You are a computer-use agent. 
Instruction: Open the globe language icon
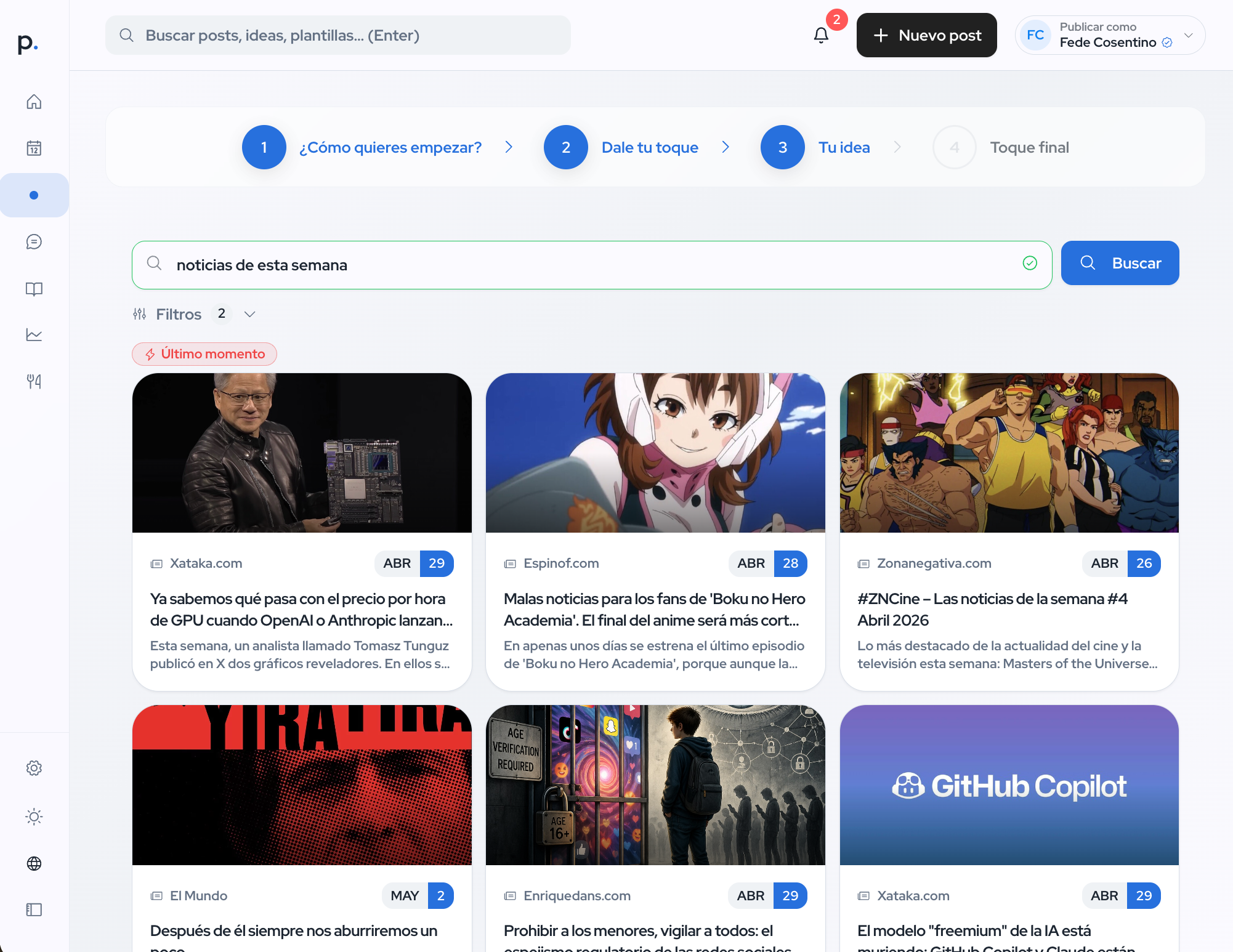(x=34, y=863)
